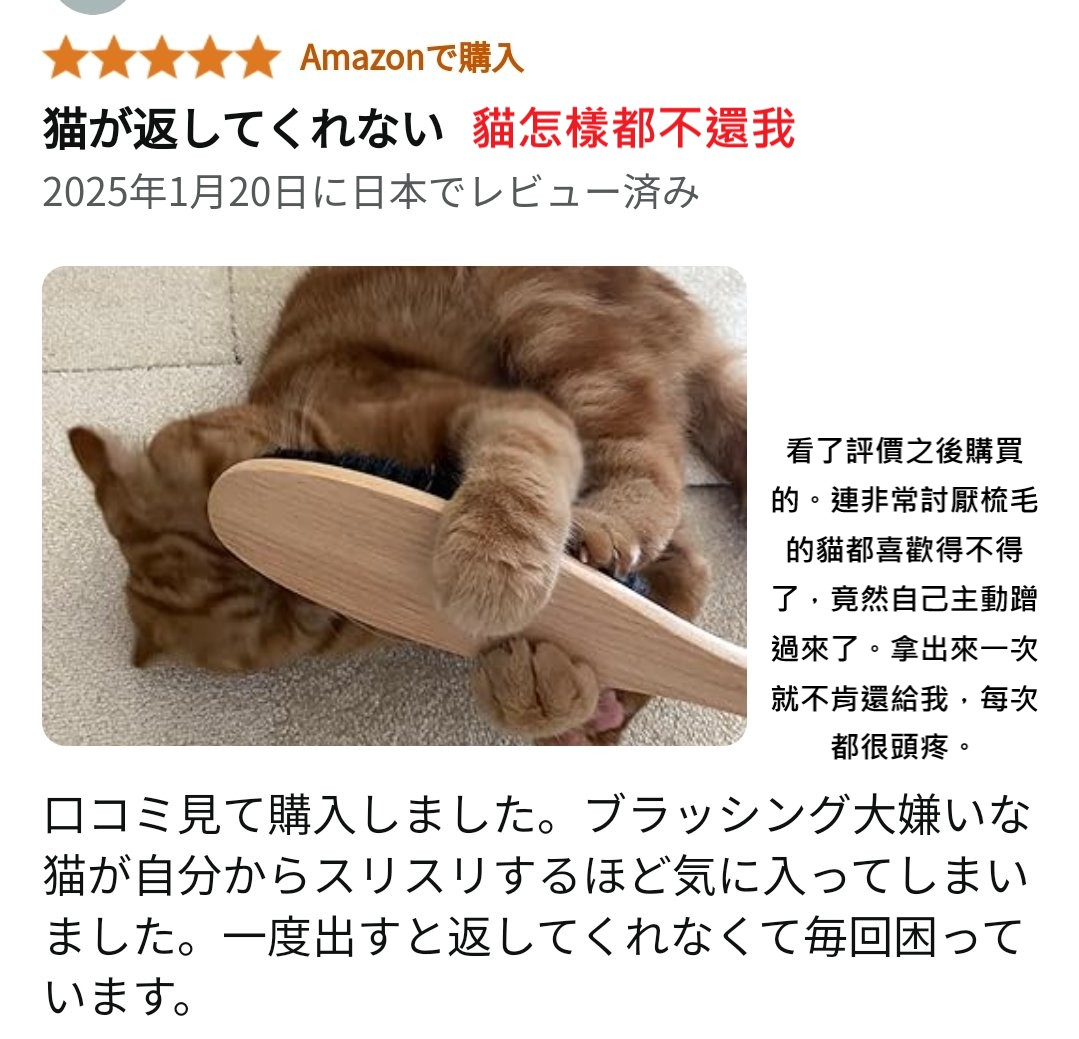
Task: Click the review text line '猫が自分からスリスリする'
Action: click(x=535, y=877)
